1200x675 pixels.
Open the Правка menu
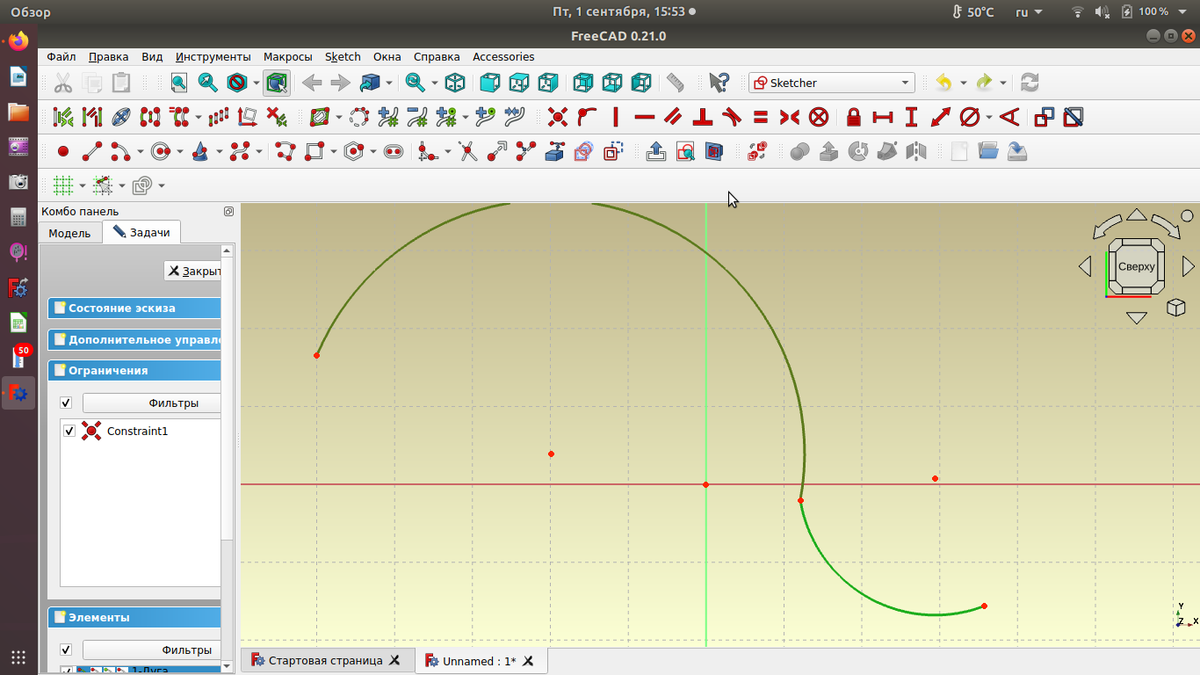tap(108, 57)
